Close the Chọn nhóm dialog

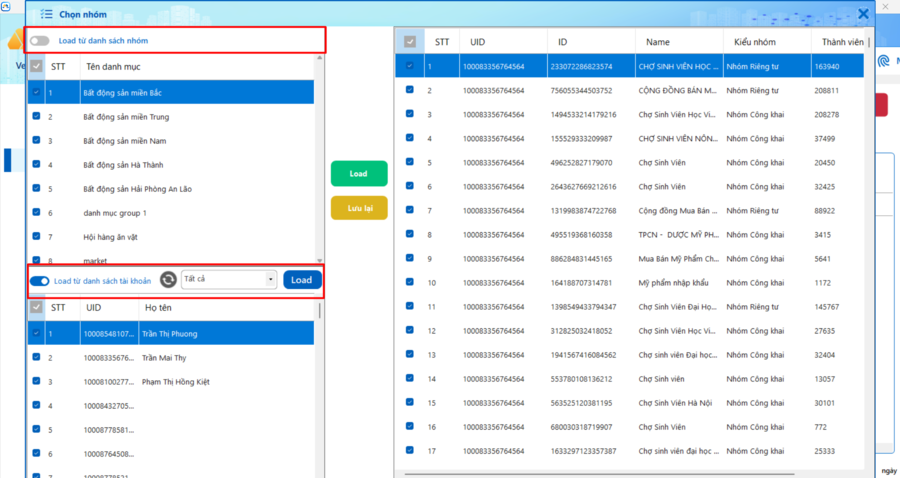pyautogui.click(x=863, y=14)
